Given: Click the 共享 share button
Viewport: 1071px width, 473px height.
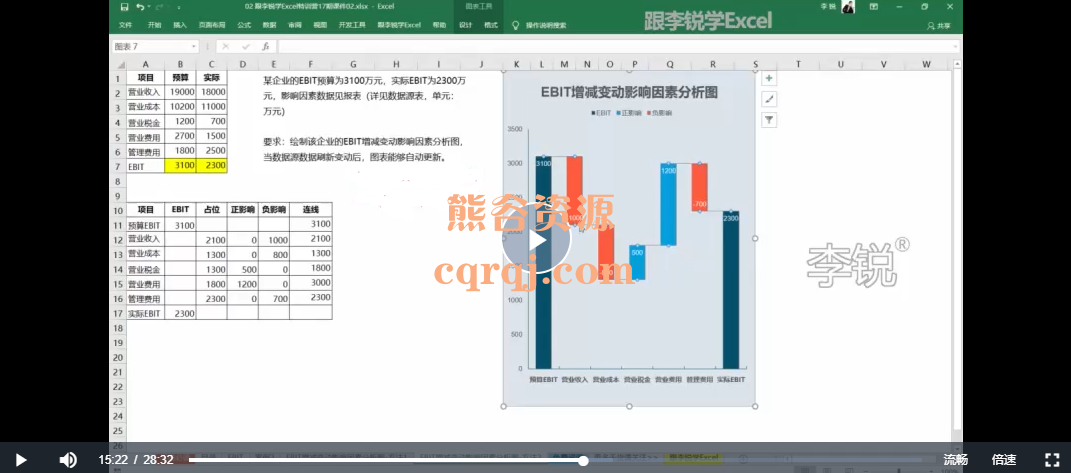Looking at the screenshot, I should pos(938,26).
